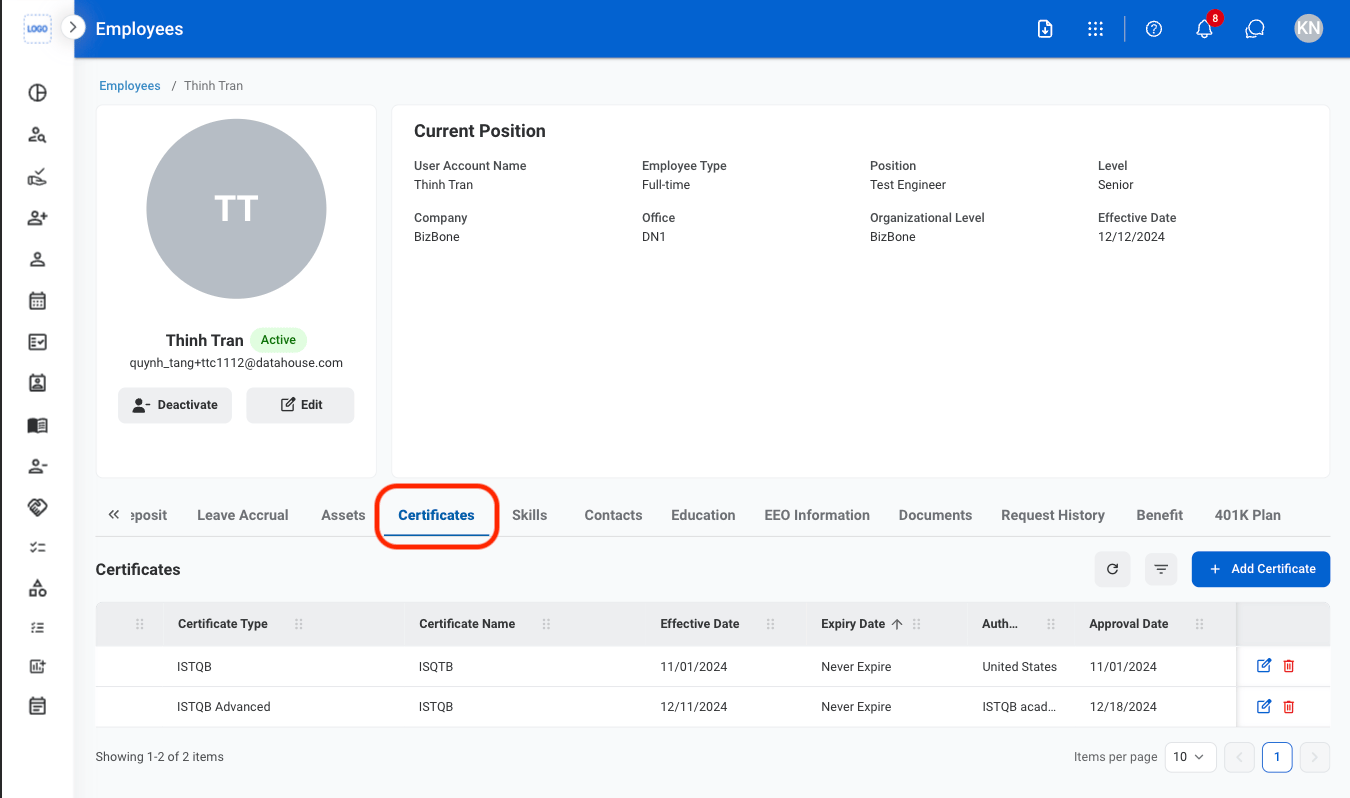
Task: Select page 1 in pagination
Action: (1277, 757)
